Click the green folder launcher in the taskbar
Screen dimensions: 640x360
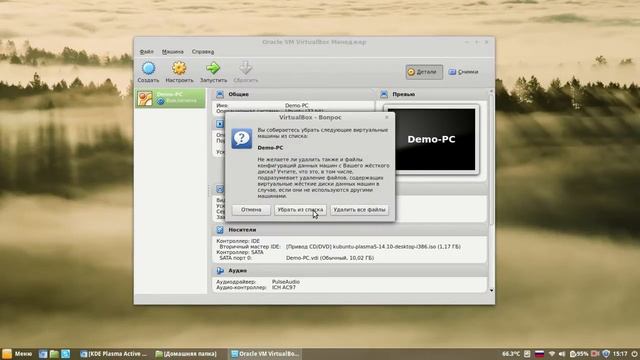tap(54, 354)
